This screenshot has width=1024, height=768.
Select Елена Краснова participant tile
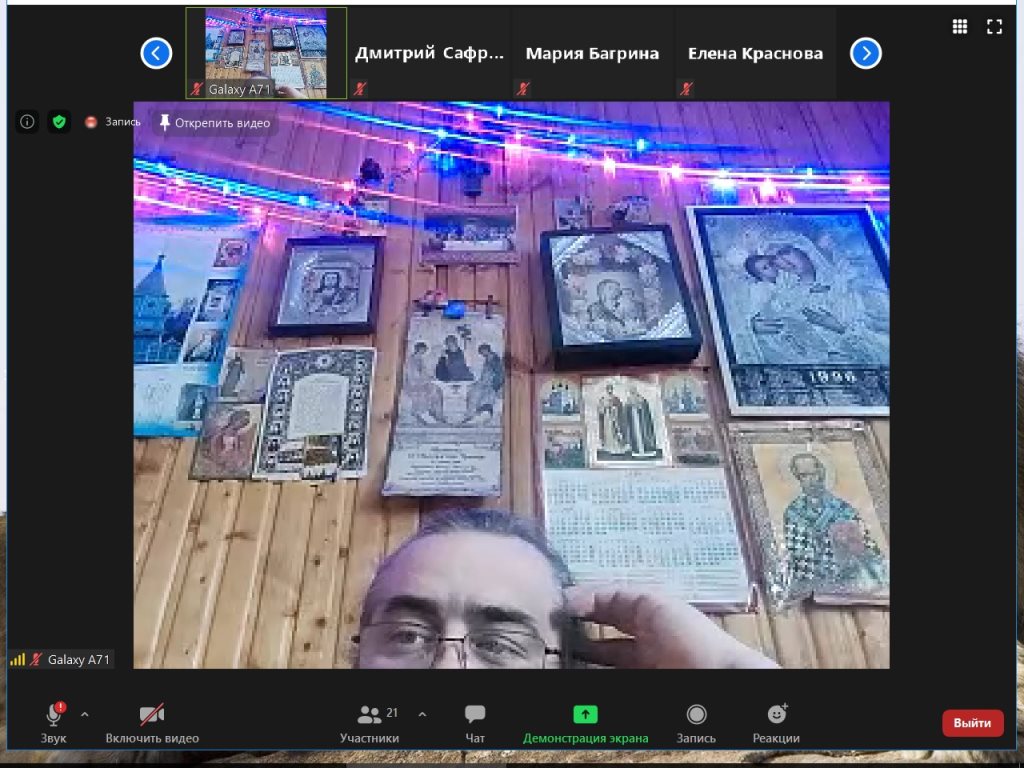tap(756, 53)
